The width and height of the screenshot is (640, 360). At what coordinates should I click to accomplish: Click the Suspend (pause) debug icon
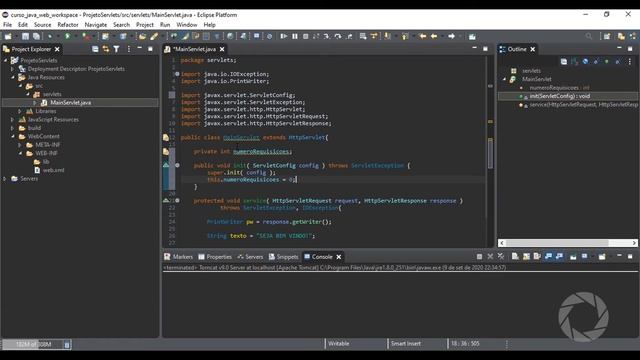click(295, 36)
